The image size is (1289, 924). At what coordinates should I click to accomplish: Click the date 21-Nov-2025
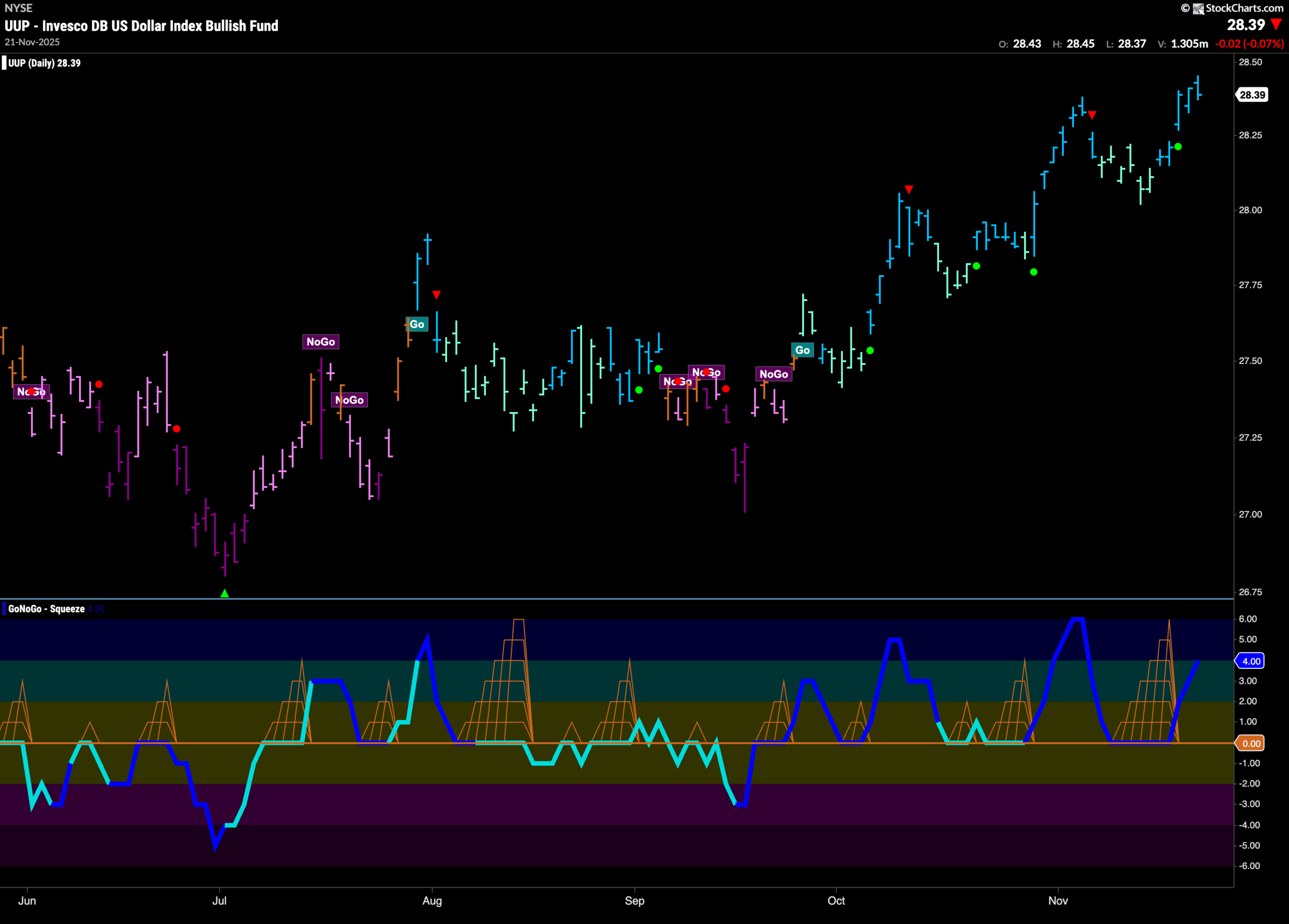[x=32, y=42]
